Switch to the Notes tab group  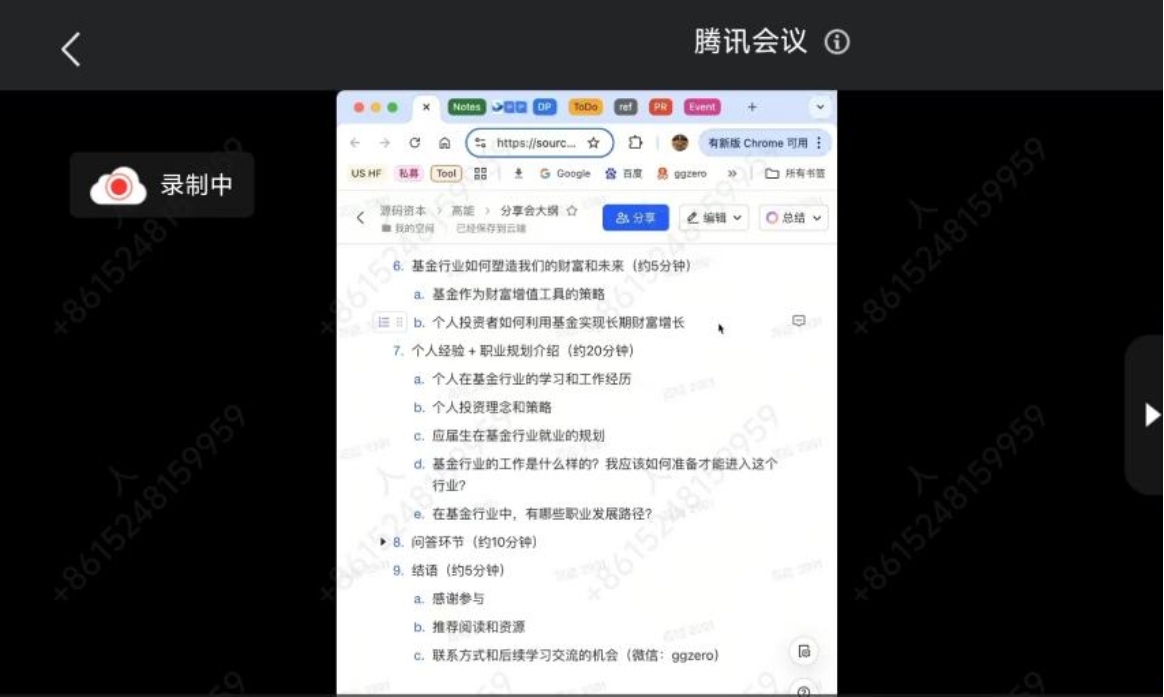point(466,107)
